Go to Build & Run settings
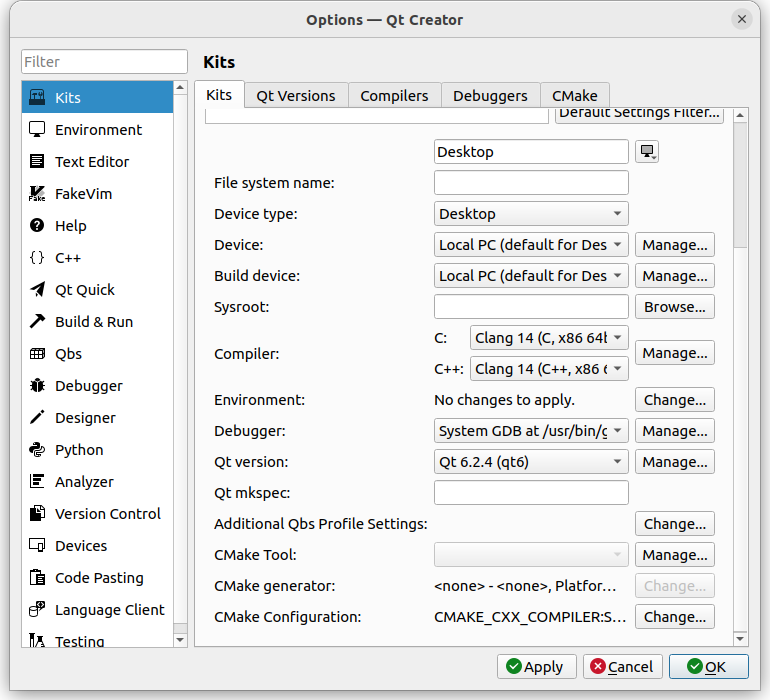This screenshot has width=770, height=700. click(97, 322)
